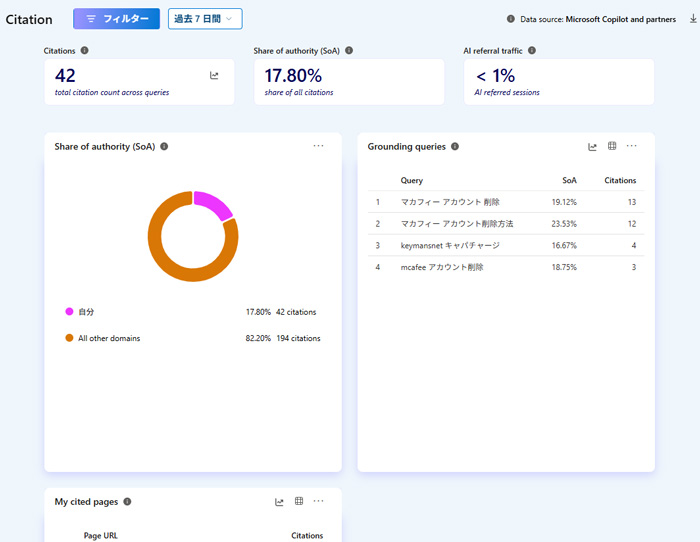Click the 自分 legend label
The image size is (700, 542).
86,312
